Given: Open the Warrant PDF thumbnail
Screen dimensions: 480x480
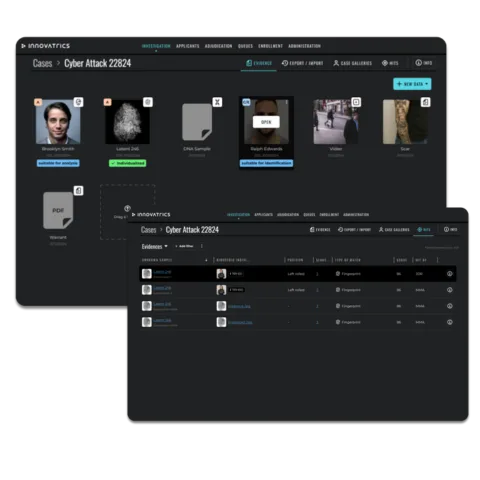Looking at the screenshot, I should 58,210.
